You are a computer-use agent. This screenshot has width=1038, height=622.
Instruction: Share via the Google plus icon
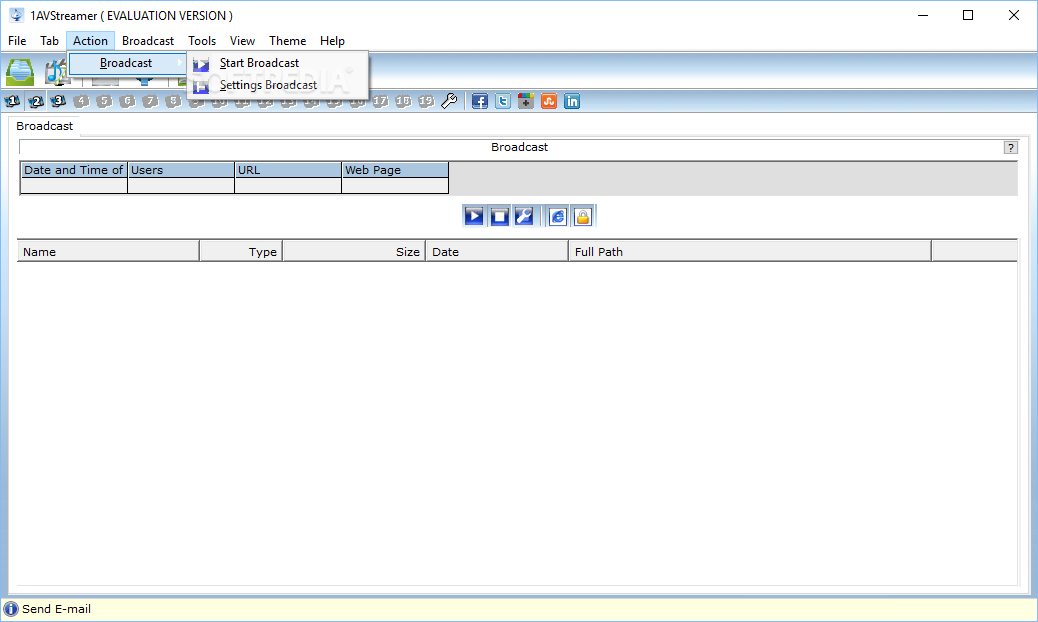(526, 101)
